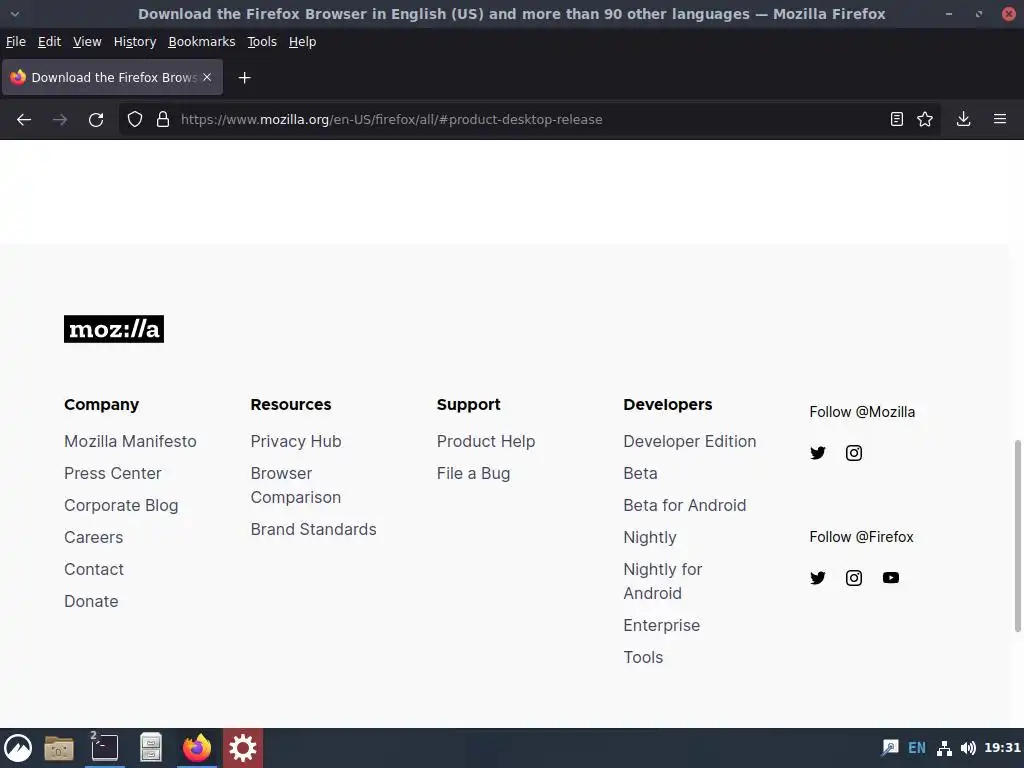The height and width of the screenshot is (768, 1024).
Task: Switch to Firefox in taskbar
Action: click(x=197, y=748)
